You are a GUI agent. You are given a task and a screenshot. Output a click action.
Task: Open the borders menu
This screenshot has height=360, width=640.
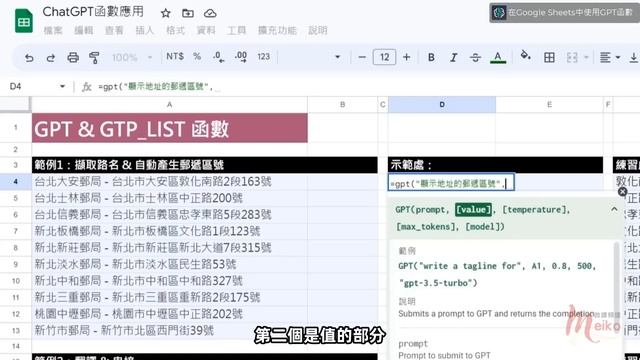tap(549, 58)
